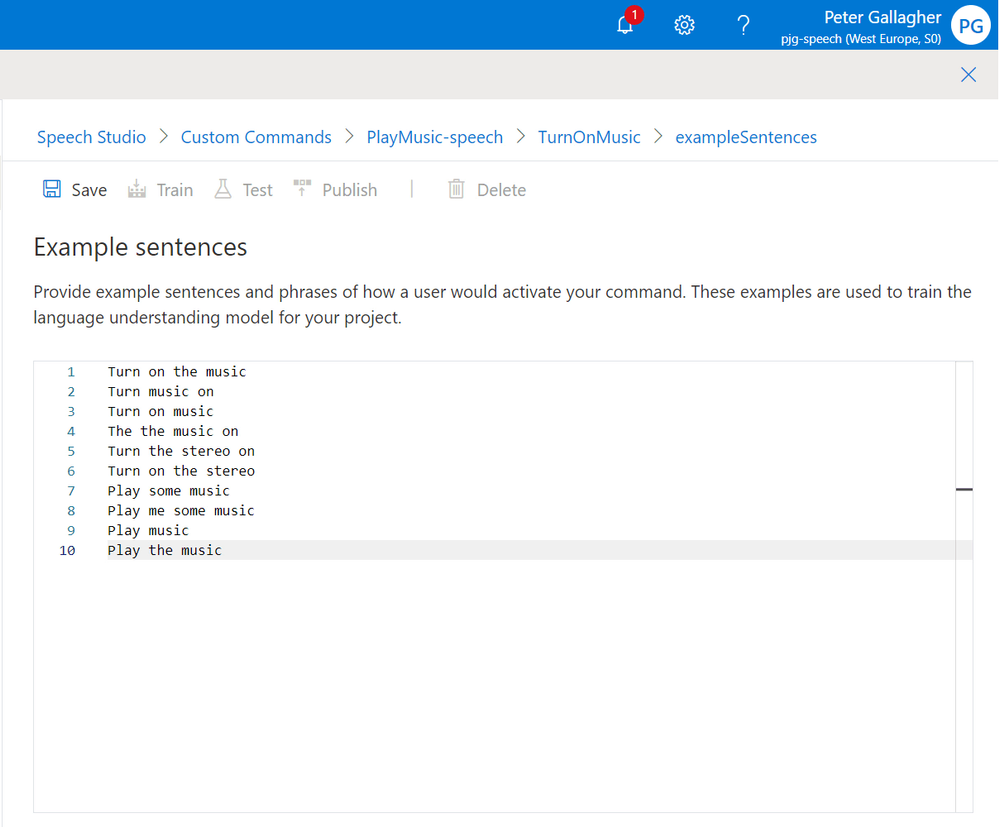Navigate to PlayMusic-speech breadcrumb
Image resolution: width=999 pixels, height=827 pixels.
[x=435, y=137]
